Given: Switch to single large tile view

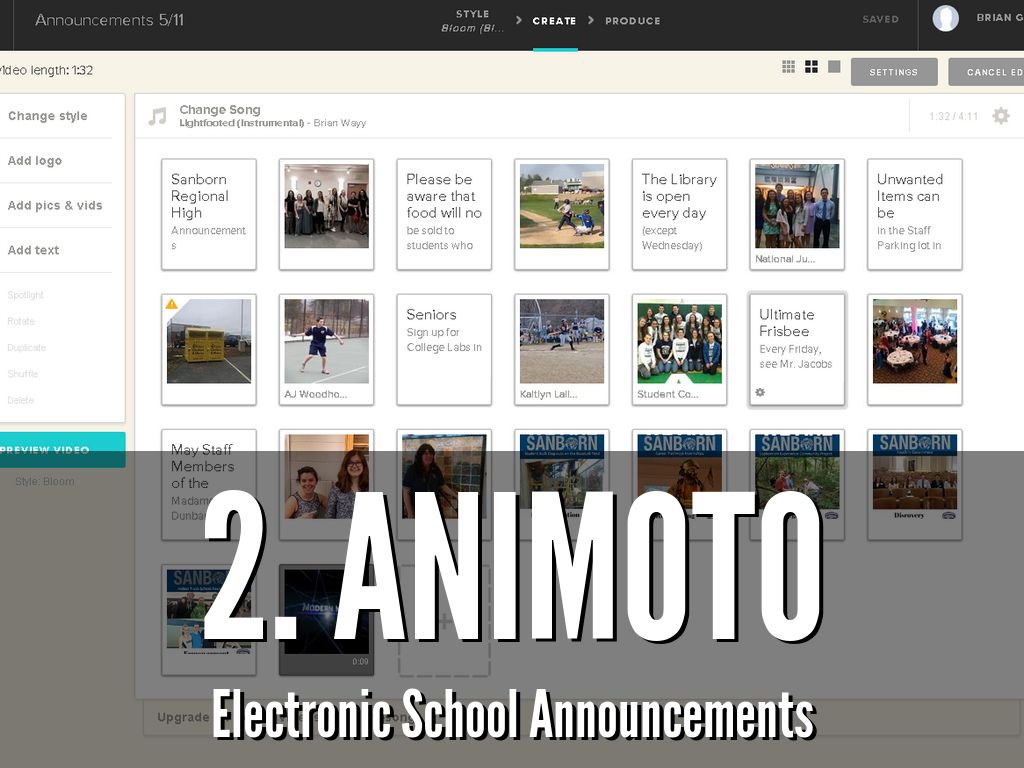Looking at the screenshot, I should [x=834, y=67].
